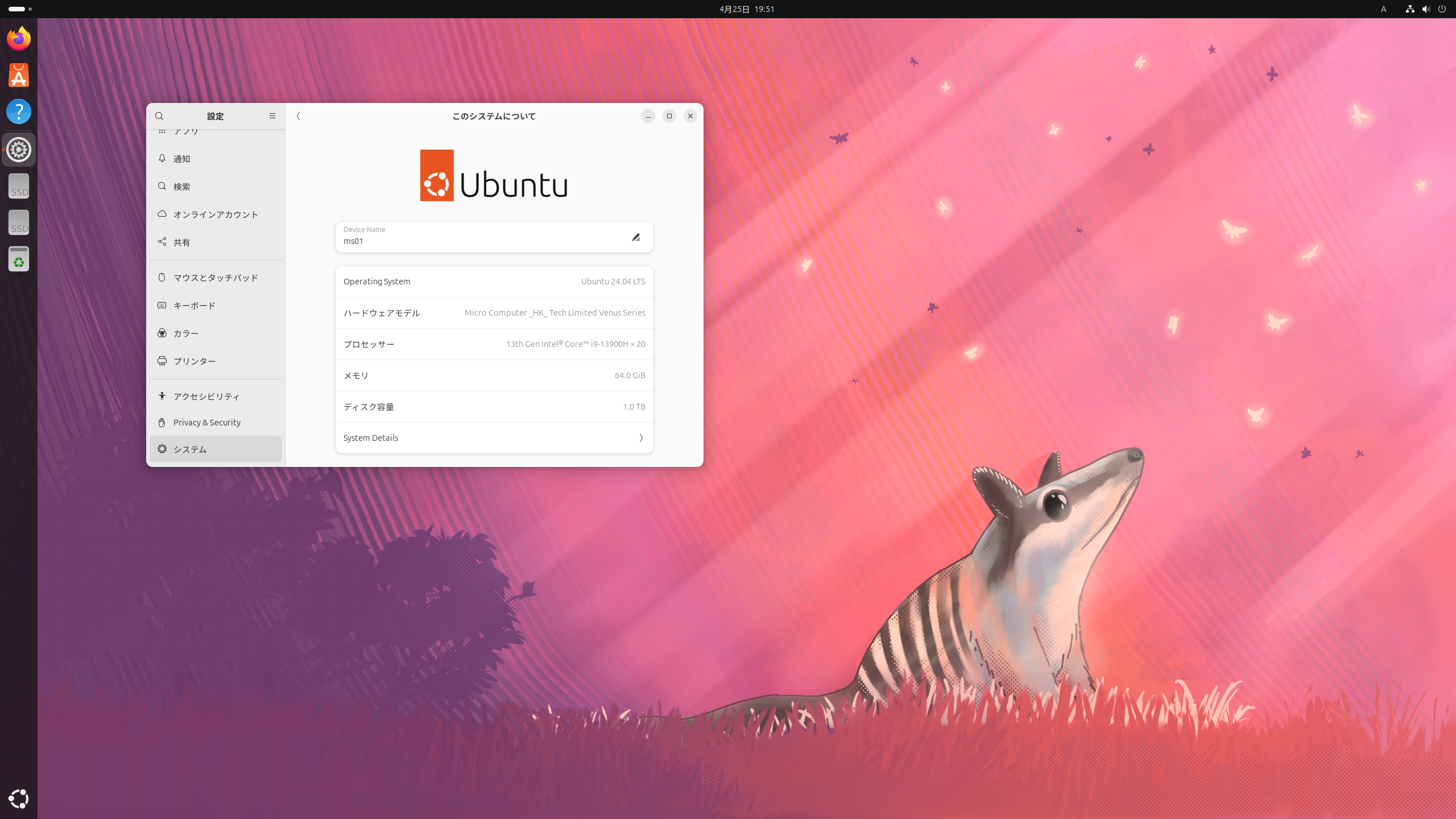The width and height of the screenshot is (1456, 819).
Task: Expand the System Details row
Action: [x=494, y=437]
